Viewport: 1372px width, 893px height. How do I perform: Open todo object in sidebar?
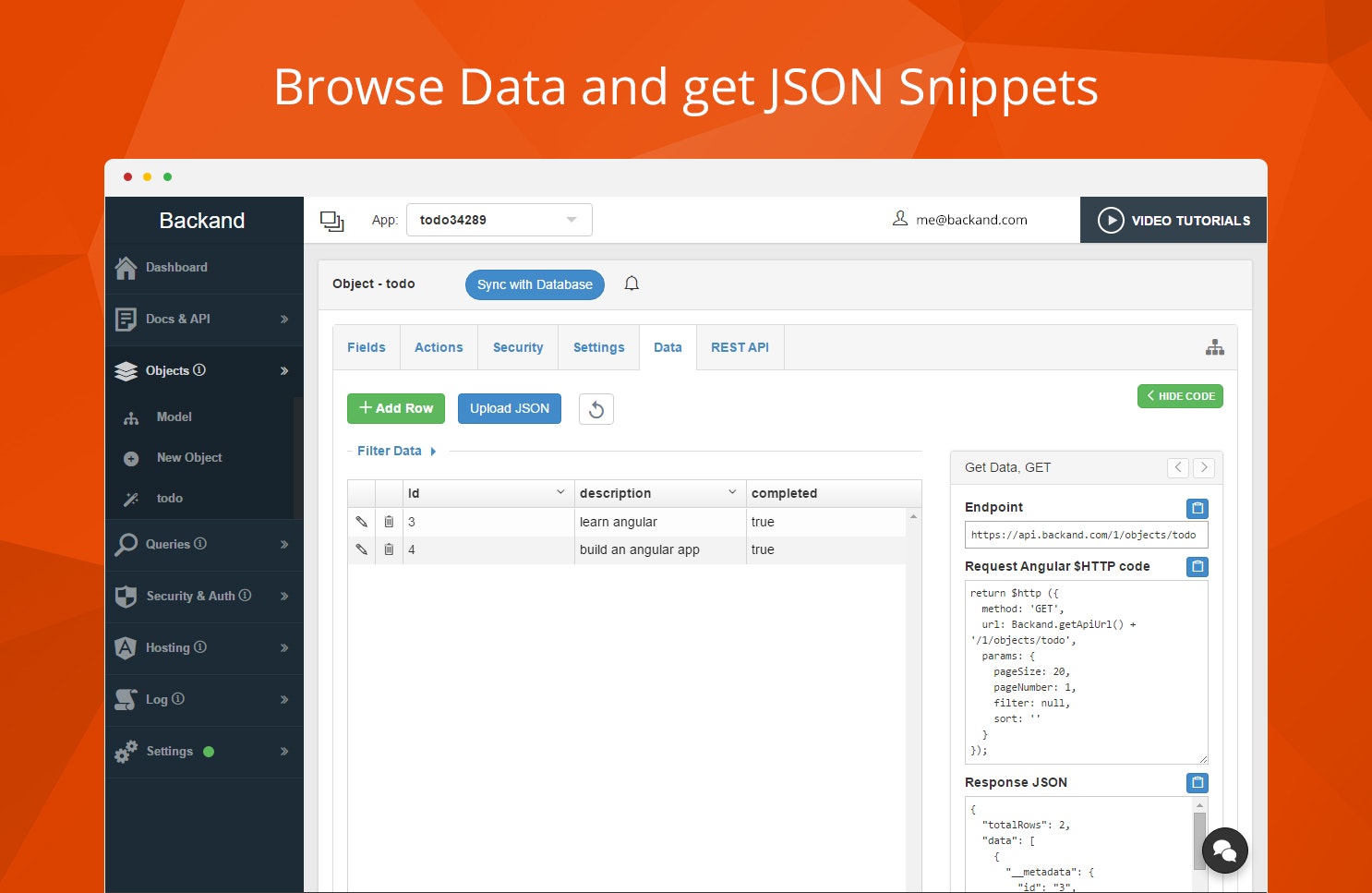point(170,498)
